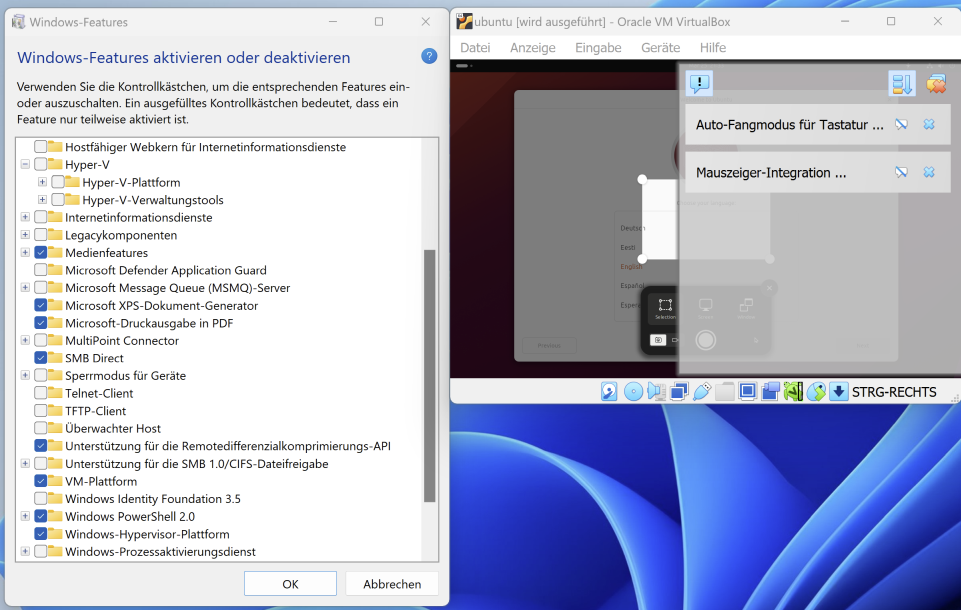Click the audio speaker icon in VirtualBox status bar
961x610 pixels.
tap(656, 392)
